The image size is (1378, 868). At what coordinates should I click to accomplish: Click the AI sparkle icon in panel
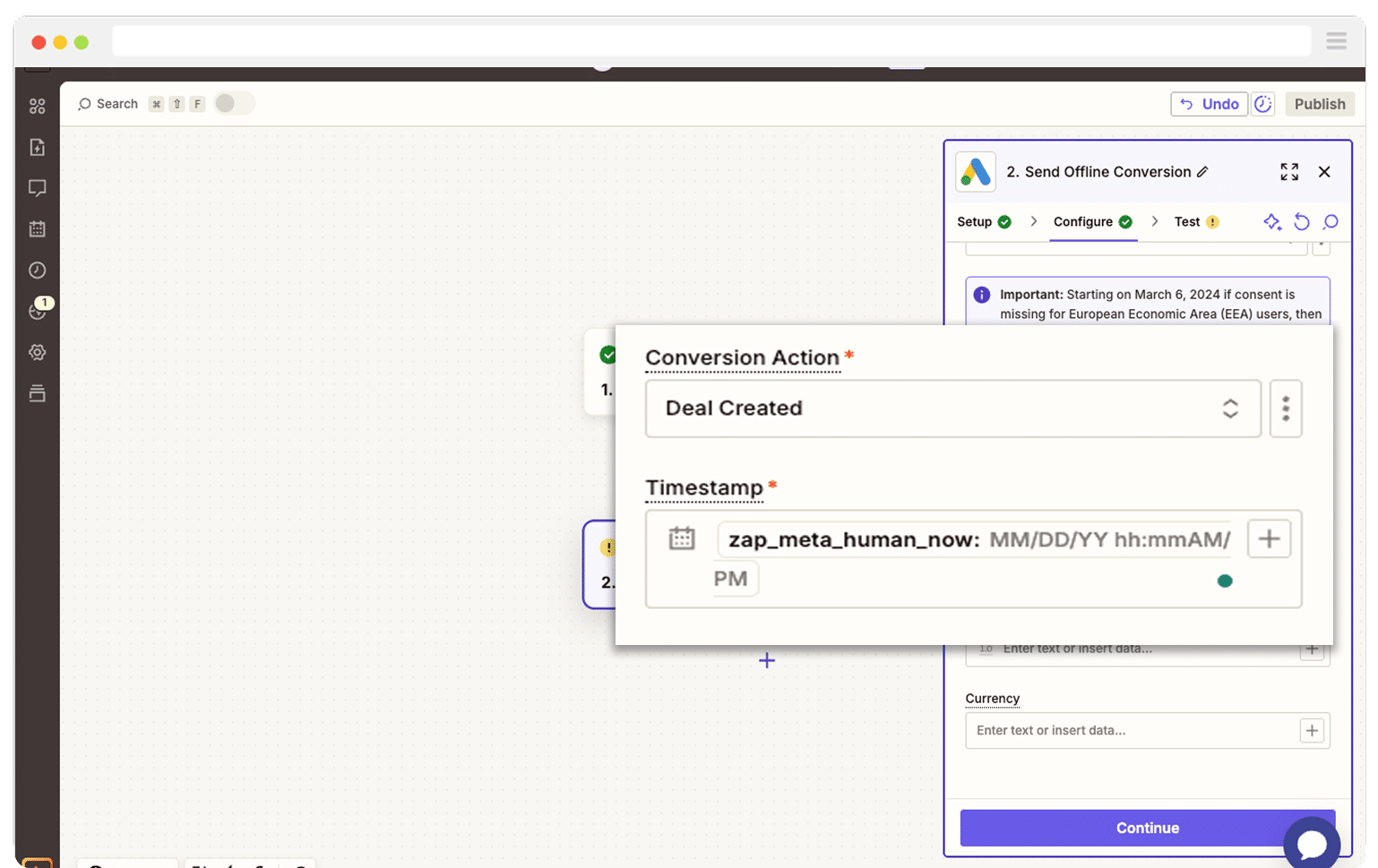pyautogui.click(x=1272, y=222)
